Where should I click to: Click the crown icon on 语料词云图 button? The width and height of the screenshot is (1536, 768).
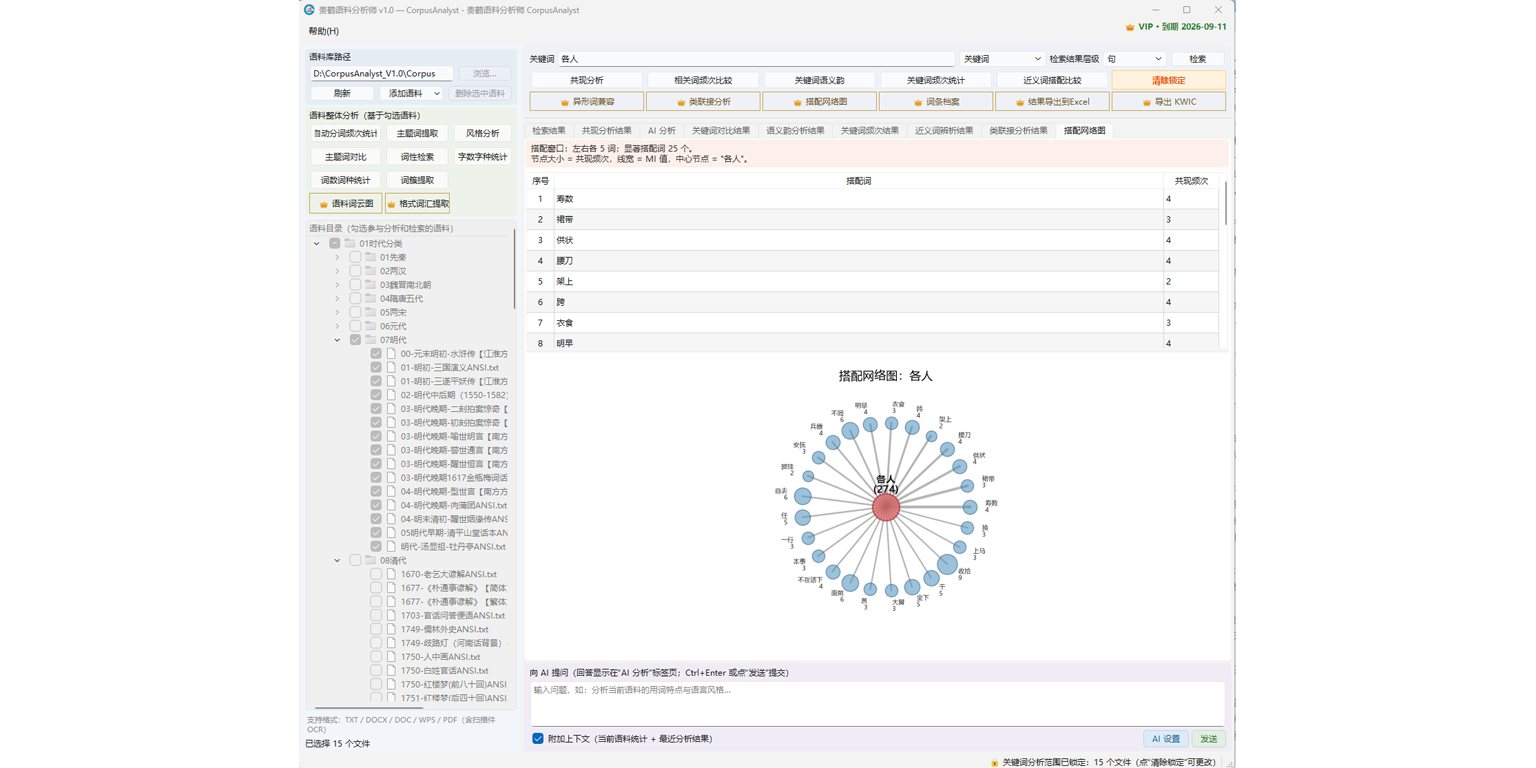[x=323, y=204]
